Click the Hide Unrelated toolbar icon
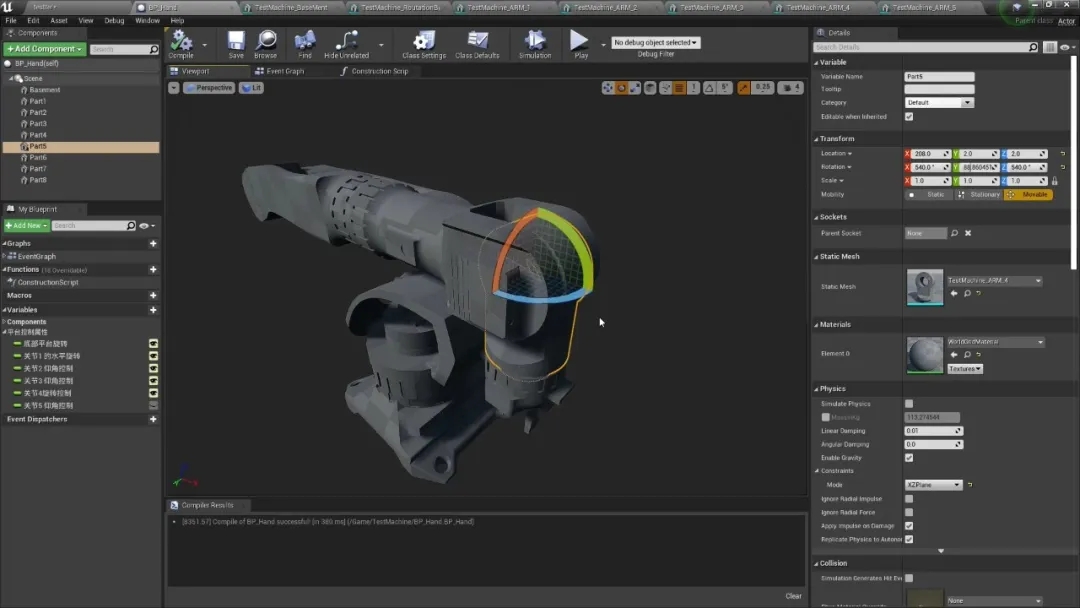This screenshot has height=608, width=1080. pos(346,41)
